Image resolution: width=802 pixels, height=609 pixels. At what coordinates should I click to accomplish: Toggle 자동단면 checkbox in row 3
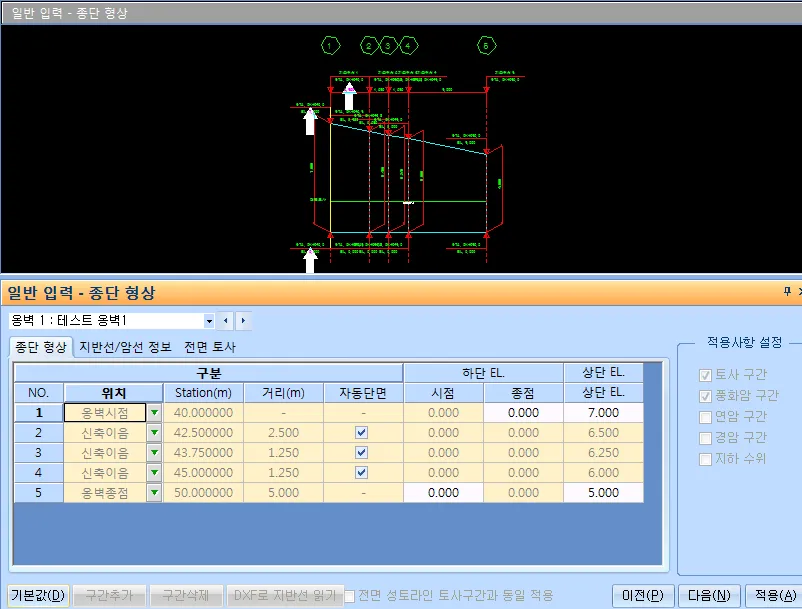pyautogui.click(x=362, y=453)
